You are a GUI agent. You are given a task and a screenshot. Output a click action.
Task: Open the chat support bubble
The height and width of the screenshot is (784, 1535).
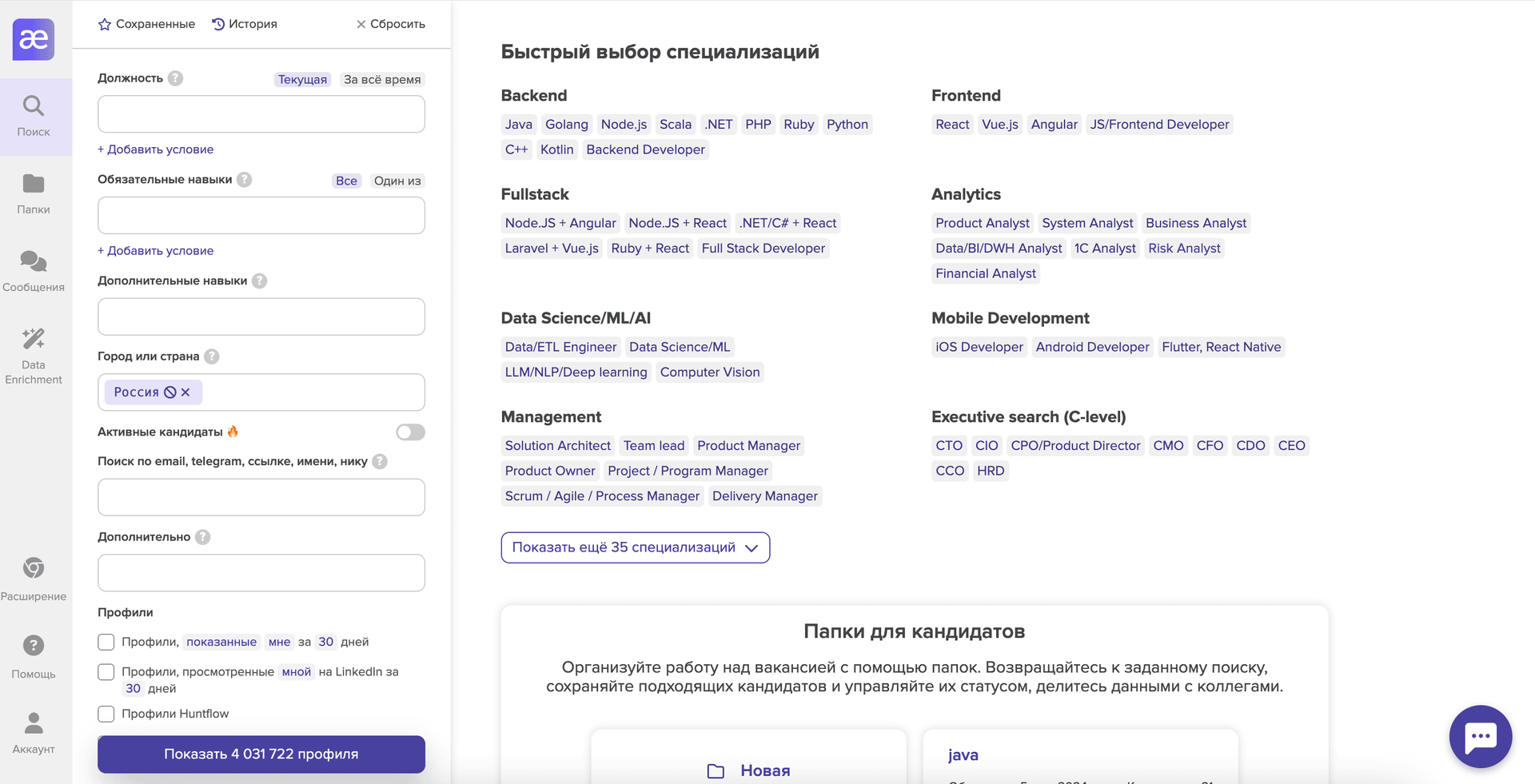1480,736
